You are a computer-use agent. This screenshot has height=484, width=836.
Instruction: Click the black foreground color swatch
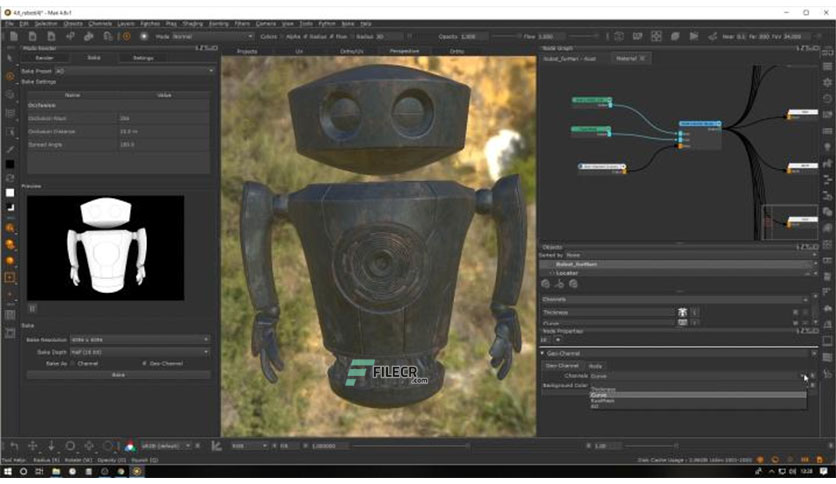click(x=10, y=164)
